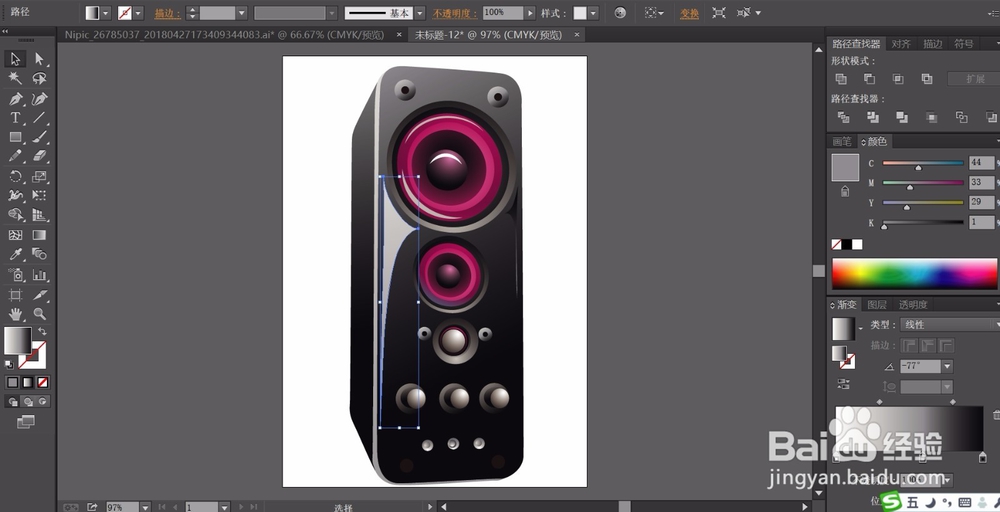
Task: Open the 样式 graphic style dropdown
Action: click(x=594, y=13)
